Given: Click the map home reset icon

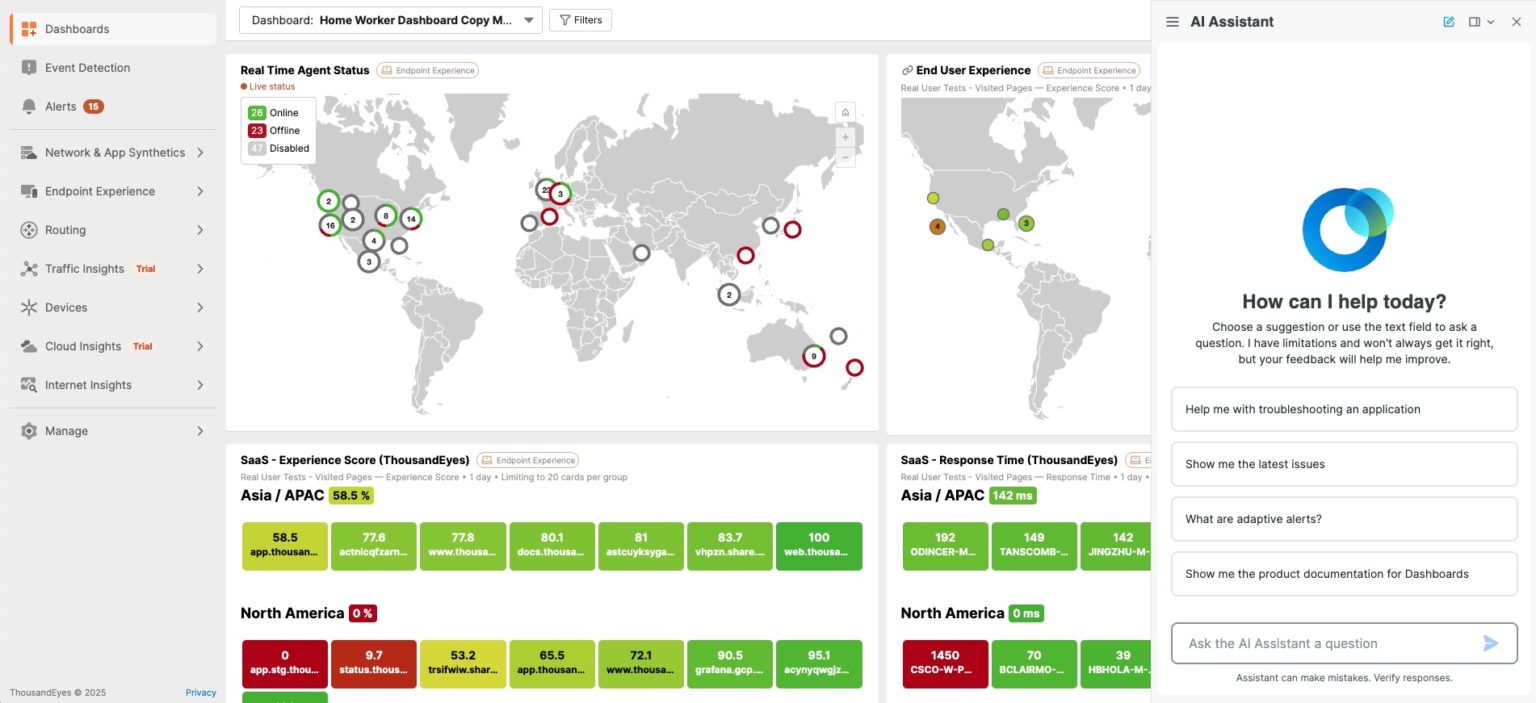Looking at the screenshot, I should click(845, 112).
